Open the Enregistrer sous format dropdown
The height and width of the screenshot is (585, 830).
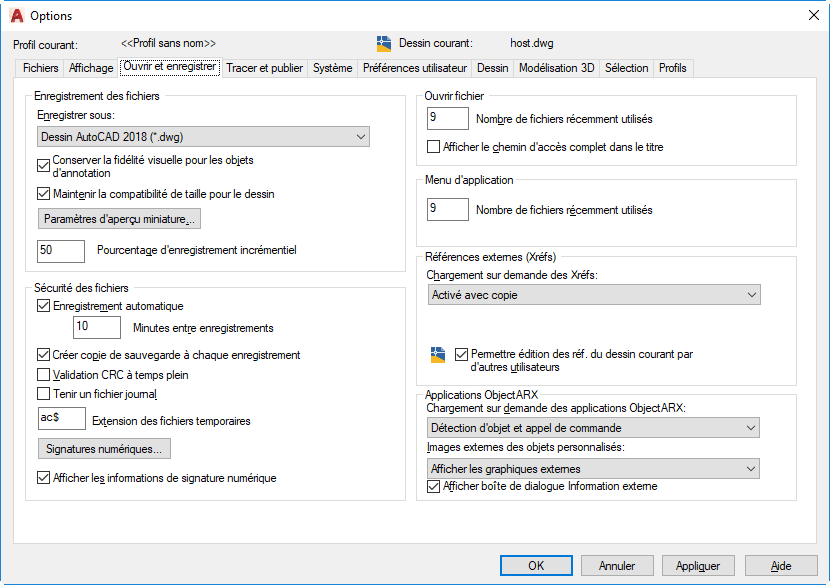click(x=203, y=137)
